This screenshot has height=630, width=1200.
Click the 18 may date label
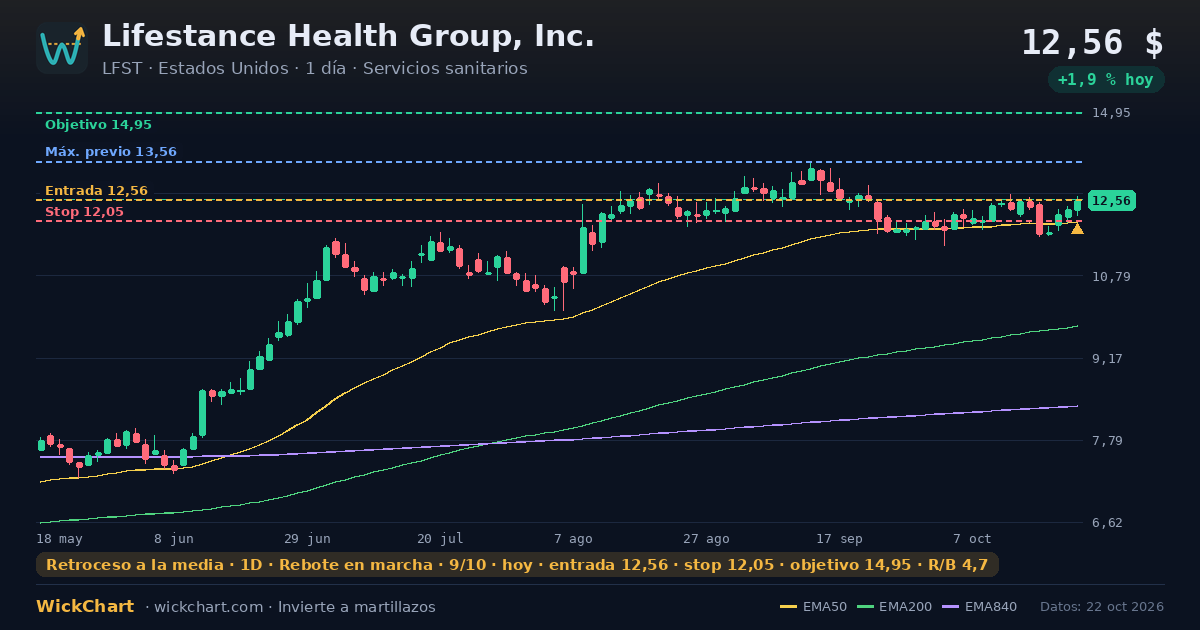point(59,538)
